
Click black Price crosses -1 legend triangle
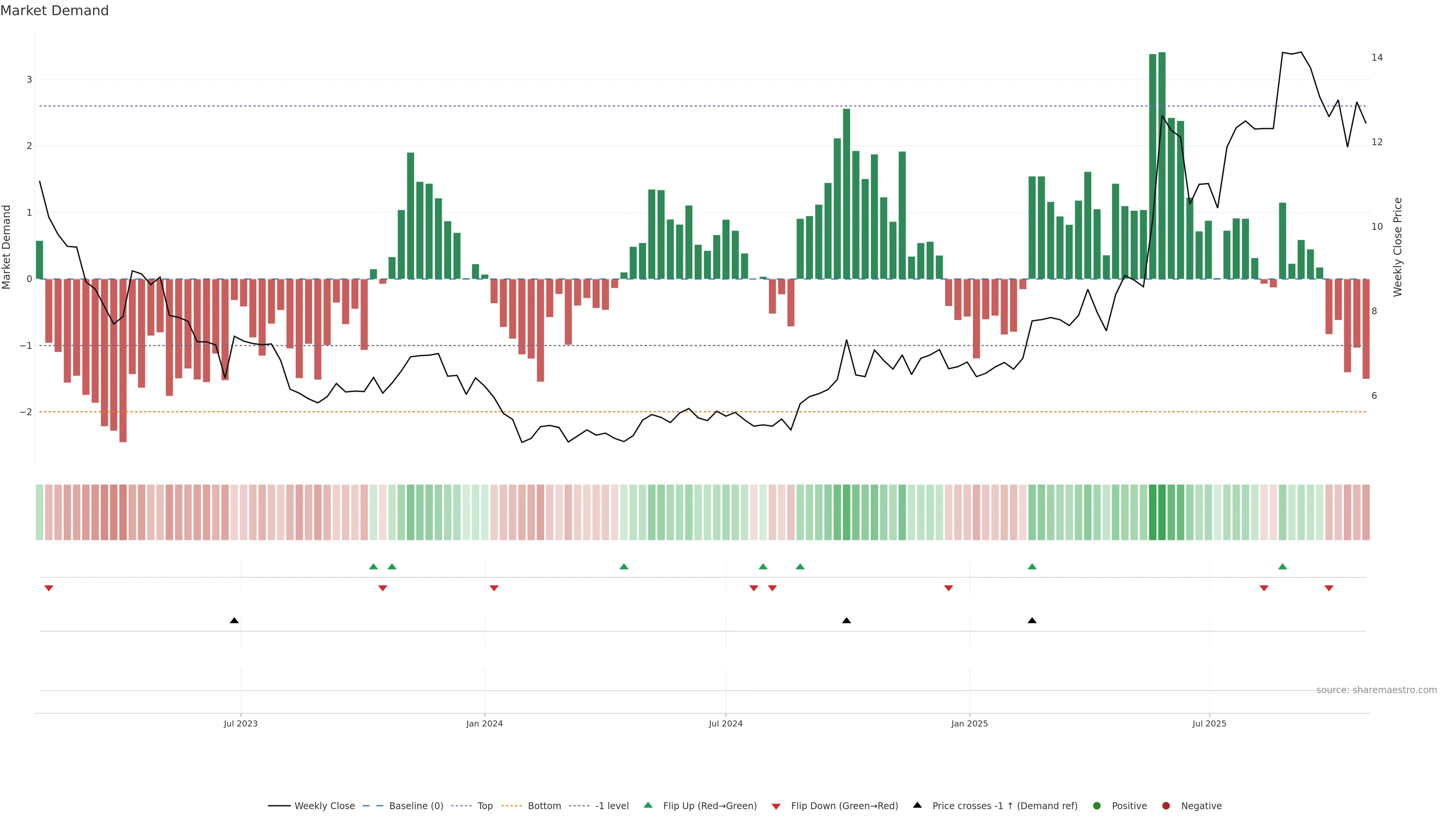[917, 805]
